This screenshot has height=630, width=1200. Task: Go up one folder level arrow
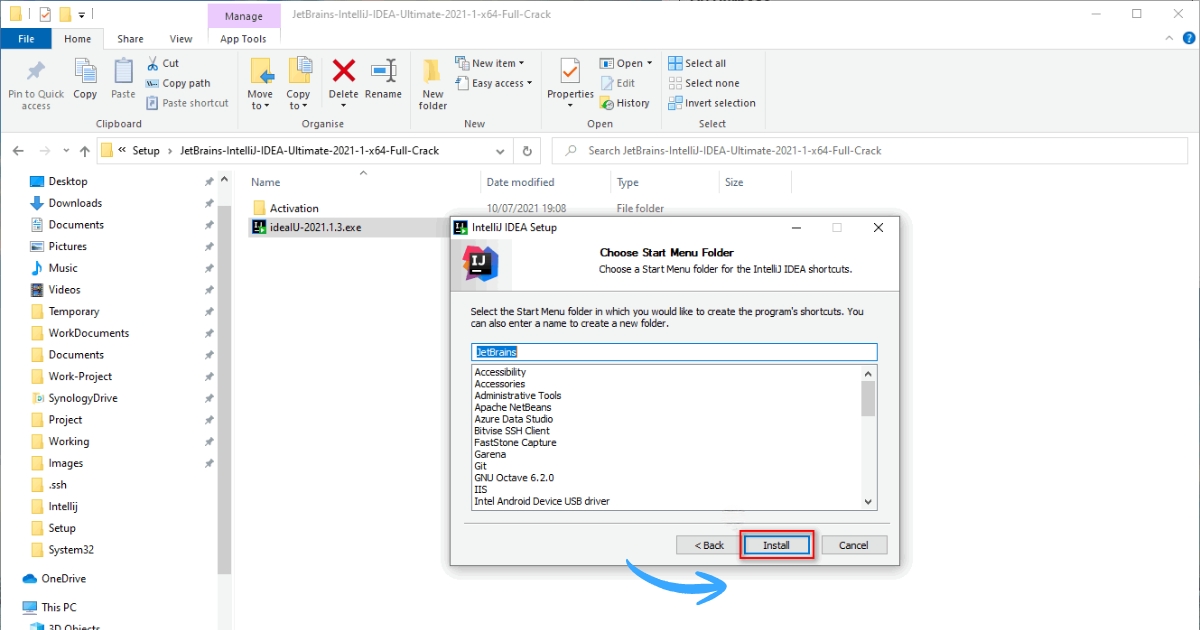(x=85, y=151)
